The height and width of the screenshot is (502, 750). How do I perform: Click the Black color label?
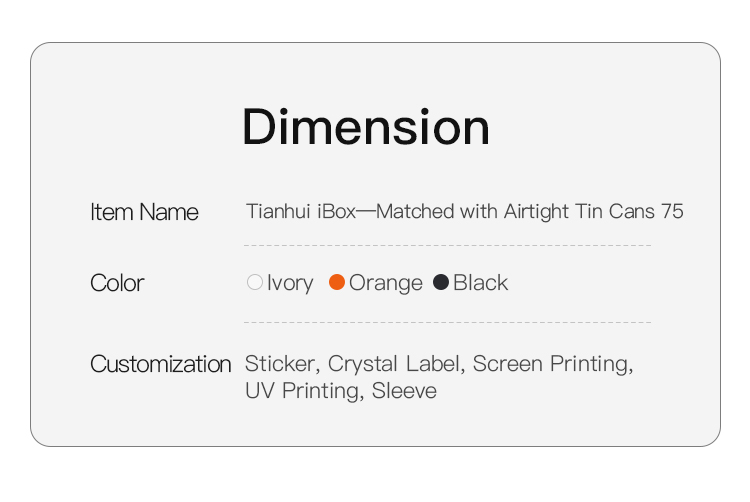[x=480, y=283]
